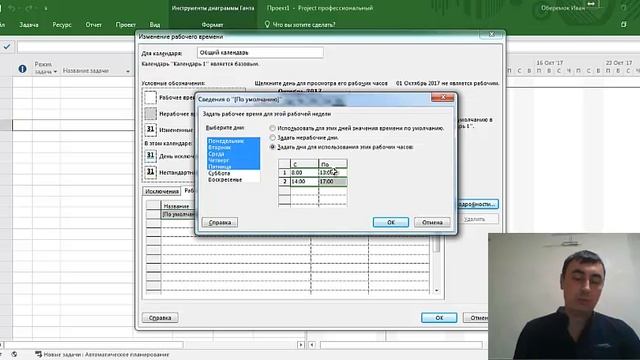640x360 pixels.
Task: Close the Сведения о '[По умолчанию]' dialog
Action: tap(442, 97)
